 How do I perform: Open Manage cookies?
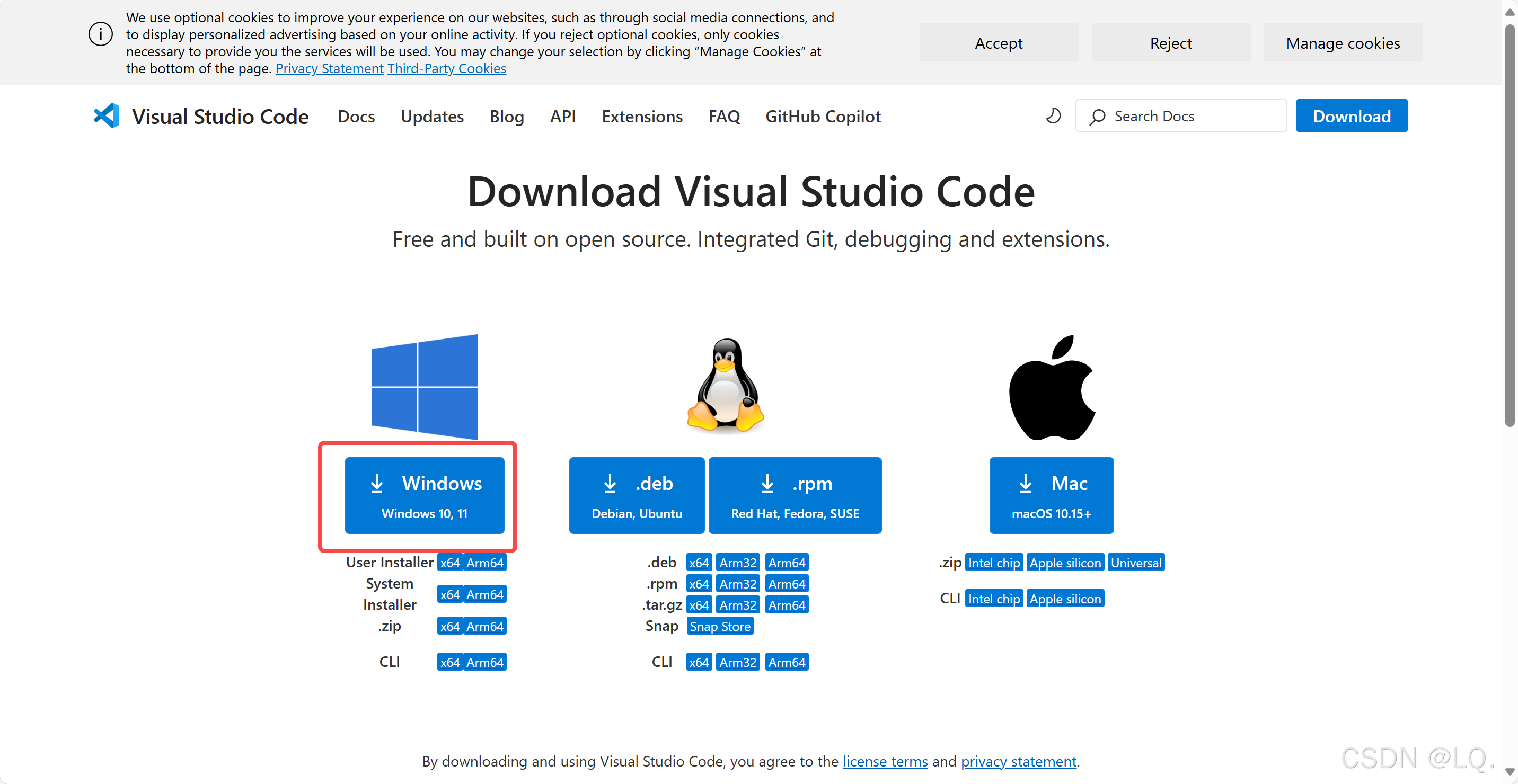(x=1343, y=43)
